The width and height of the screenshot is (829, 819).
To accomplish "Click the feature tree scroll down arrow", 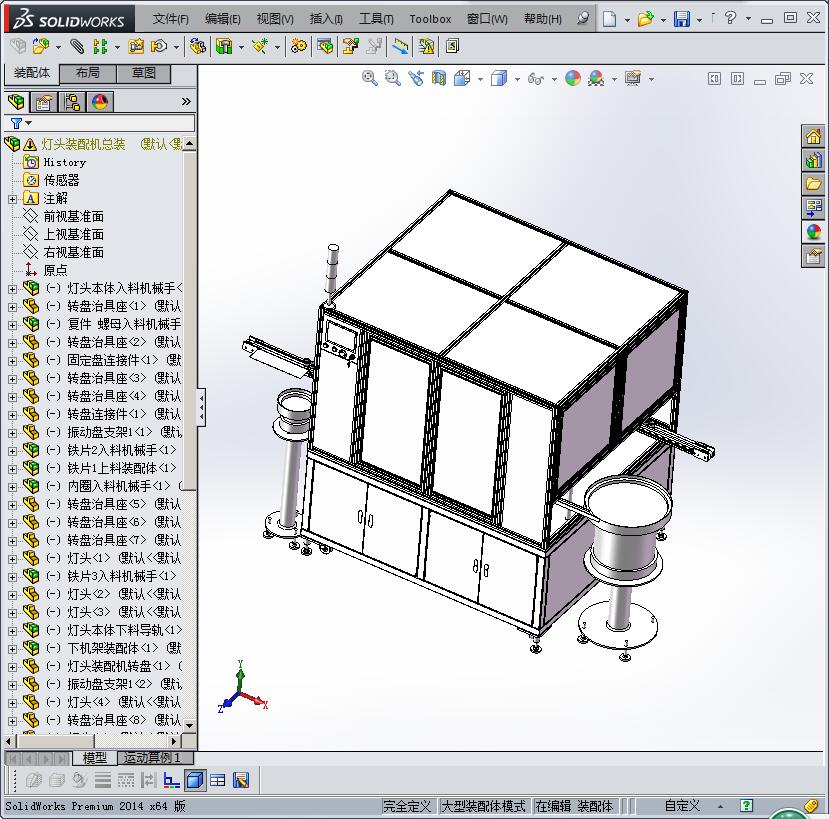I will pos(189,725).
